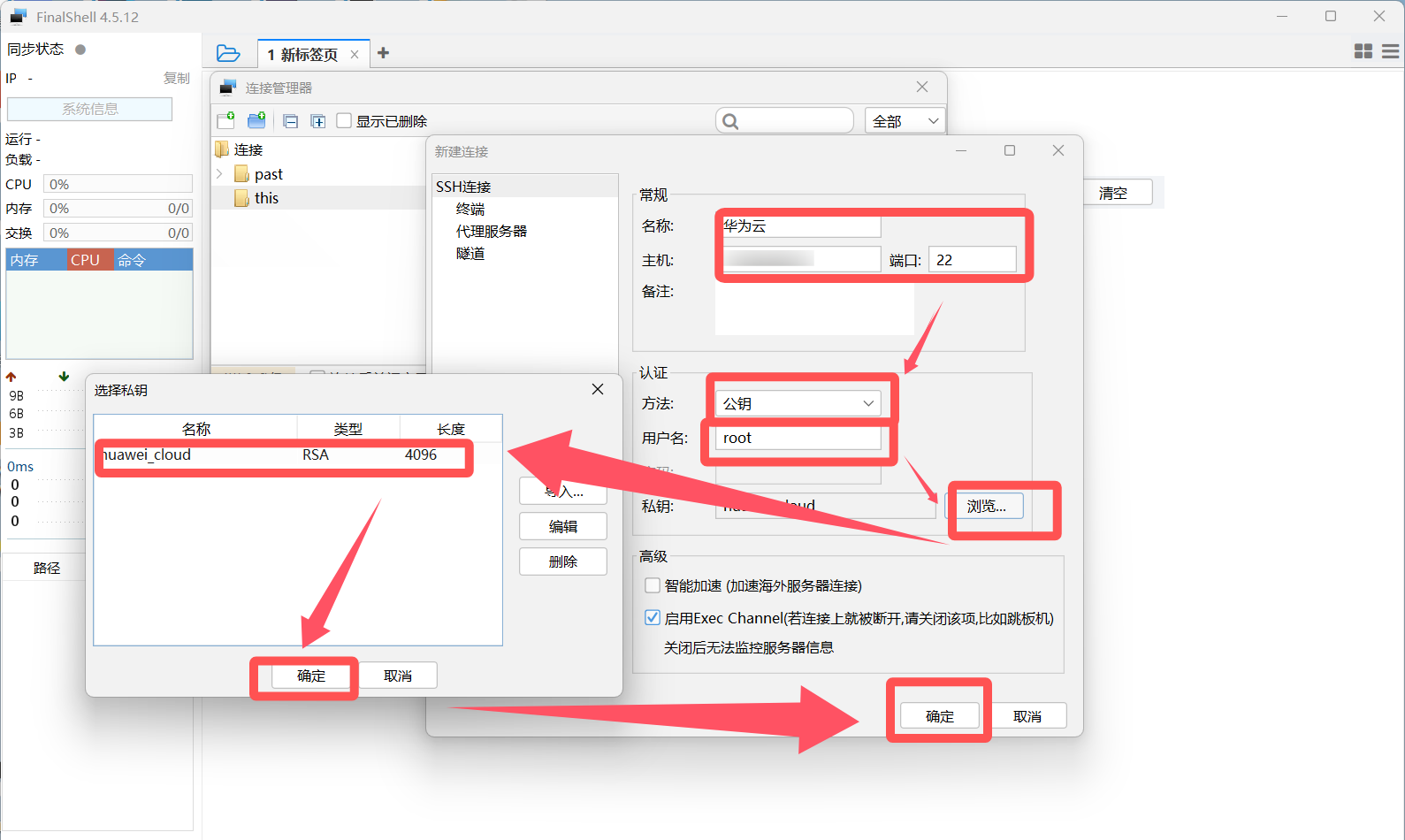Screen dimensions: 1405x840
Task: Open the folder icon beside the tab bar
Action: click(x=228, y=54)
